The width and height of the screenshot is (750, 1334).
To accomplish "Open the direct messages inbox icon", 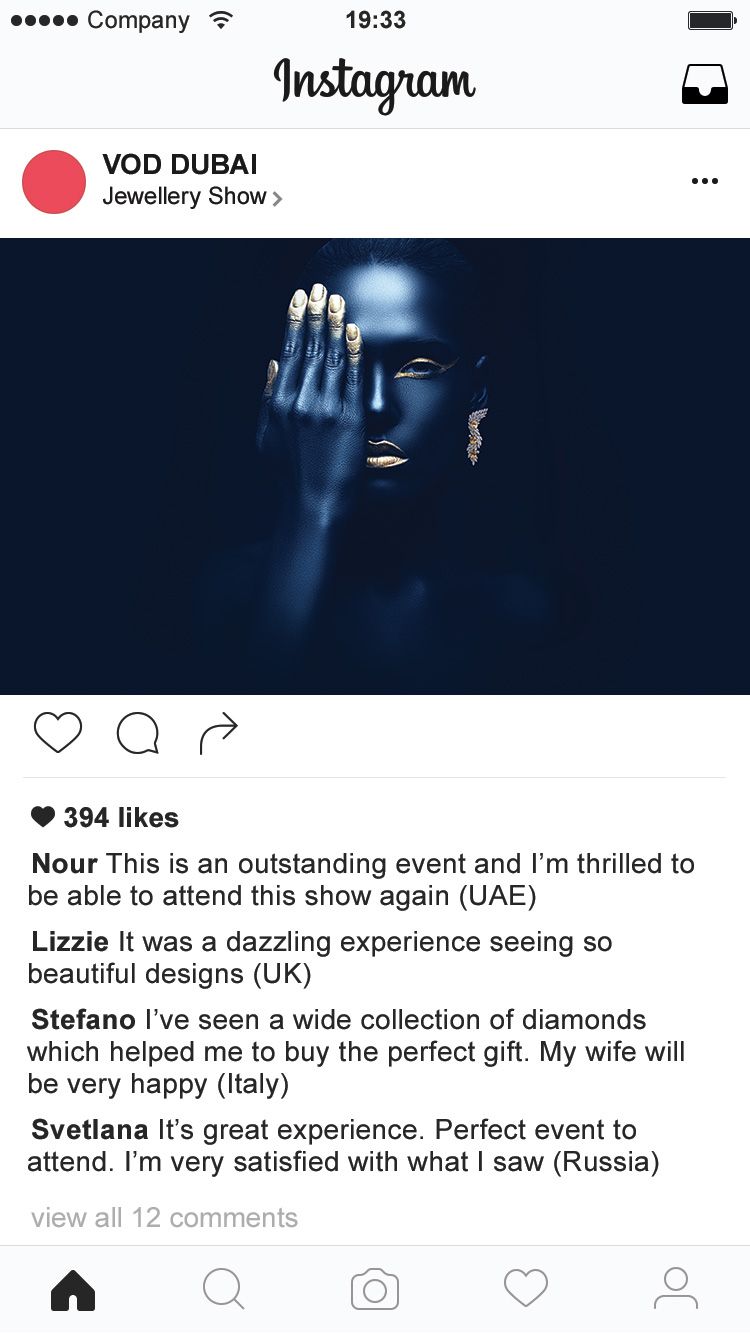I will (x=705, y=84).
